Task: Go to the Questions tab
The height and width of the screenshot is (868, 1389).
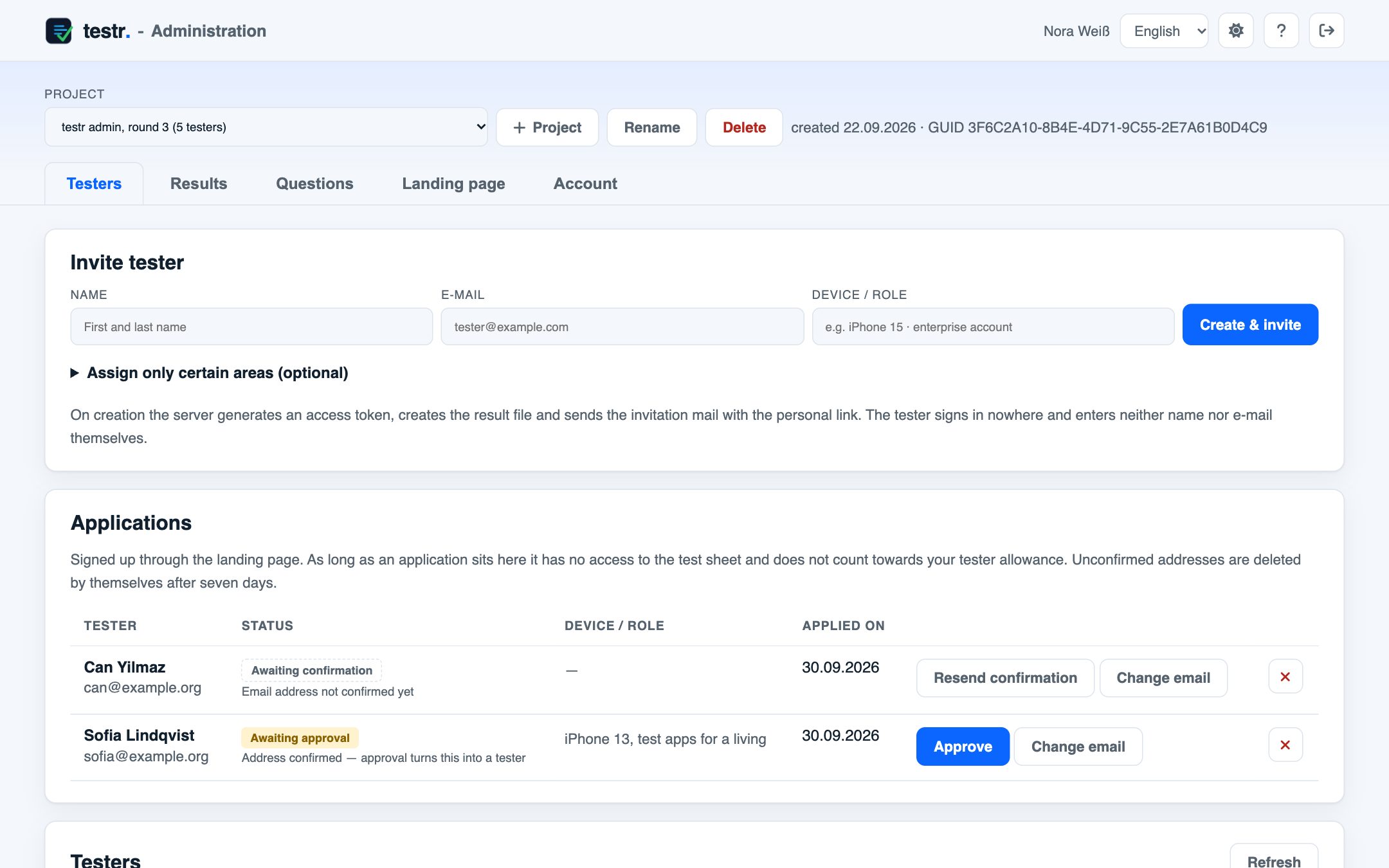Action: [x=314, y=183]
